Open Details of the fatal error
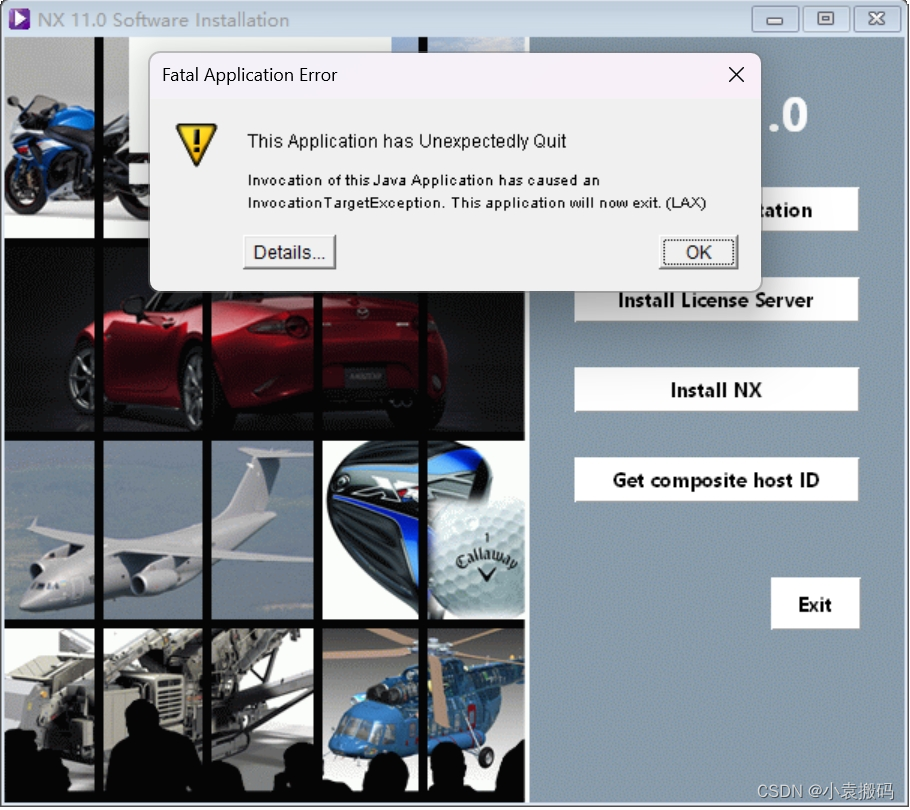 click(289, 252)
